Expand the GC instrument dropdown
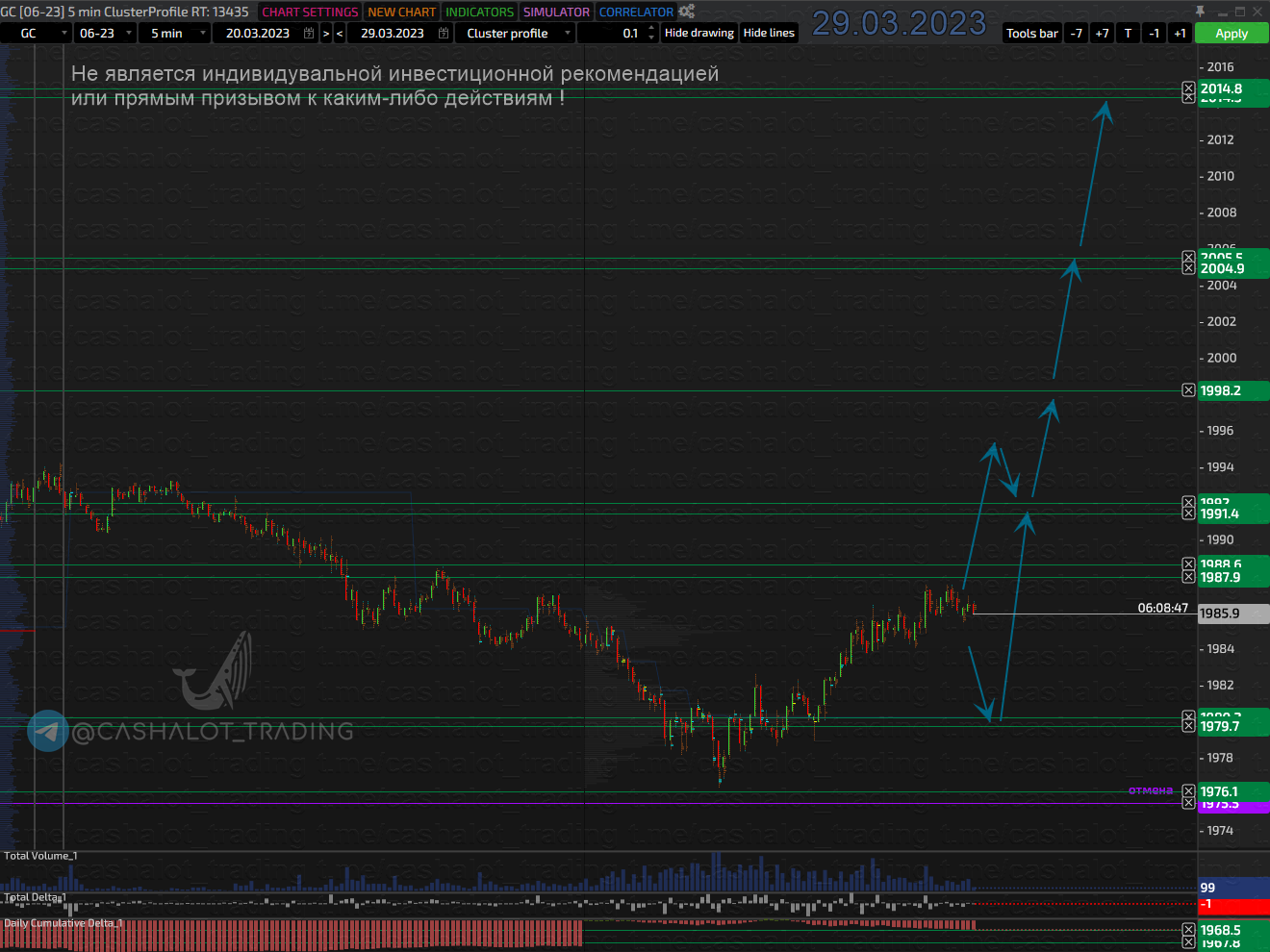 tap(63, 33)
